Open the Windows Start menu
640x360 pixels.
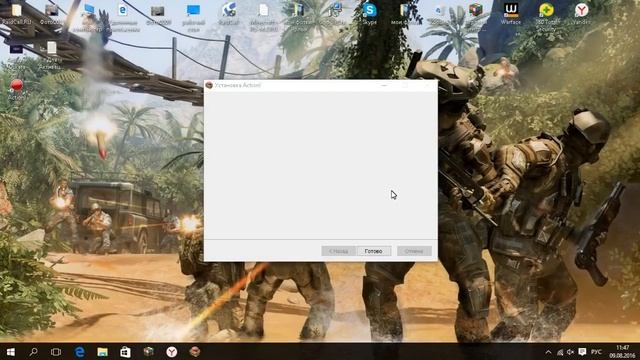point(11,352)
